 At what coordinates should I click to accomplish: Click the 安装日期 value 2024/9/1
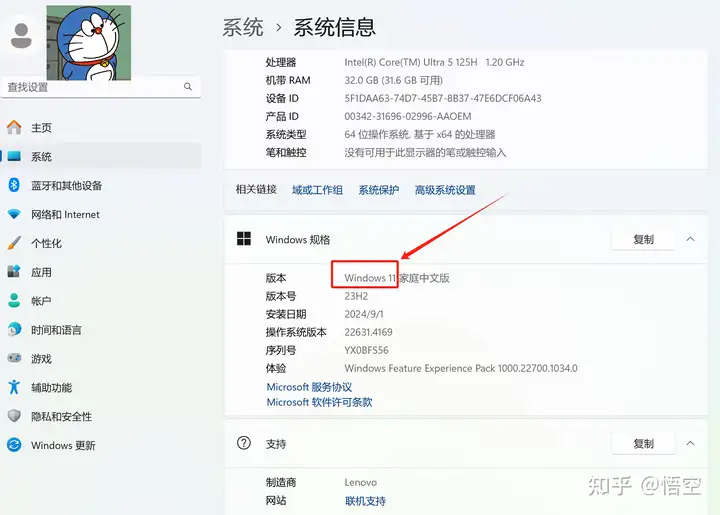pyautogui.click(x=364, y=314)
